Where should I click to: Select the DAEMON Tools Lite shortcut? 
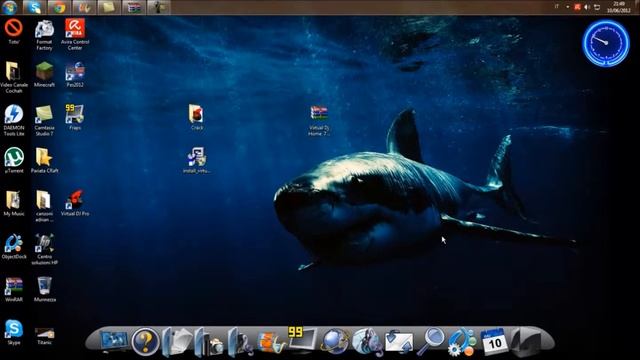[x=13, y=120]
